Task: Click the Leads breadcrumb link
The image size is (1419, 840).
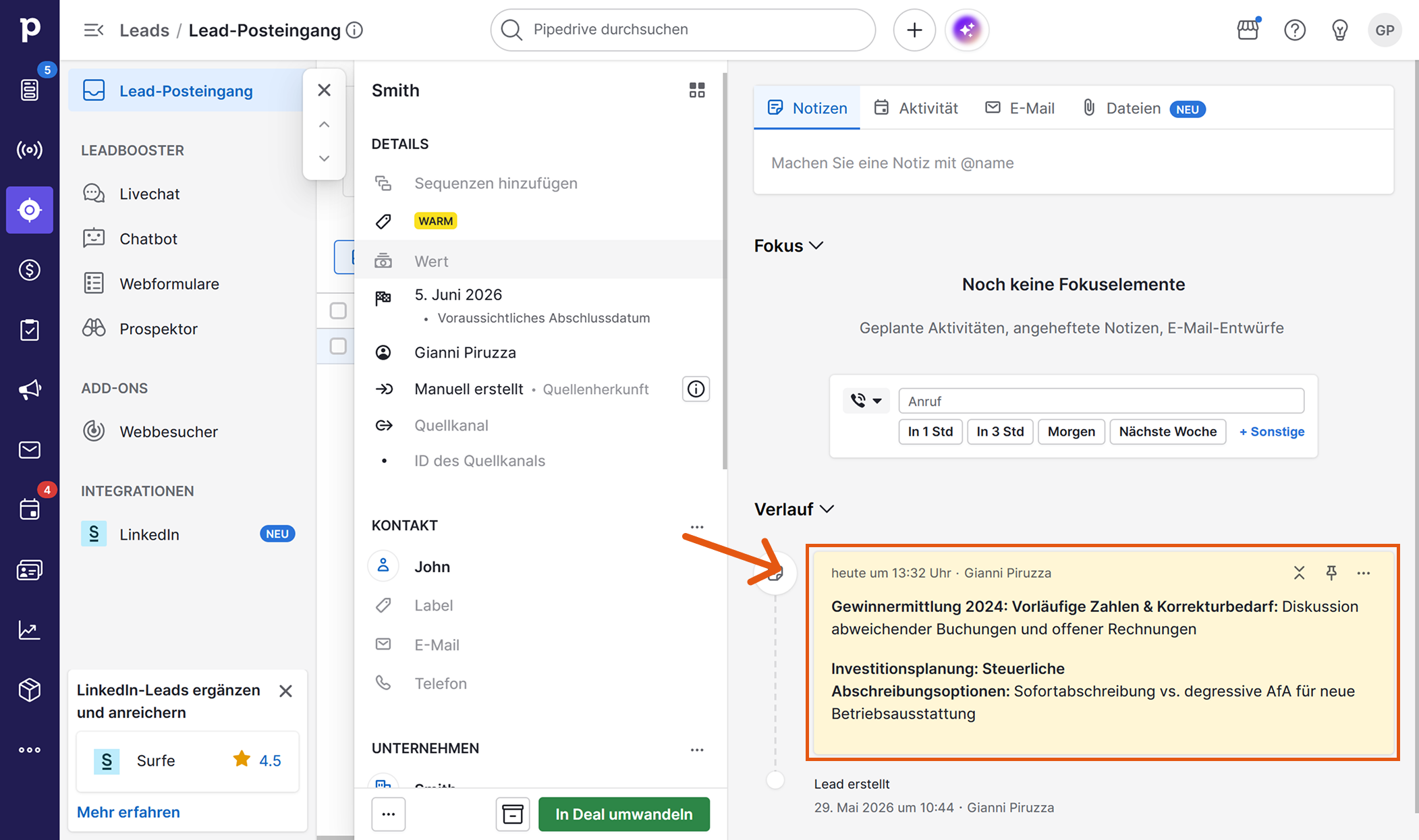Action: point(144,30)
